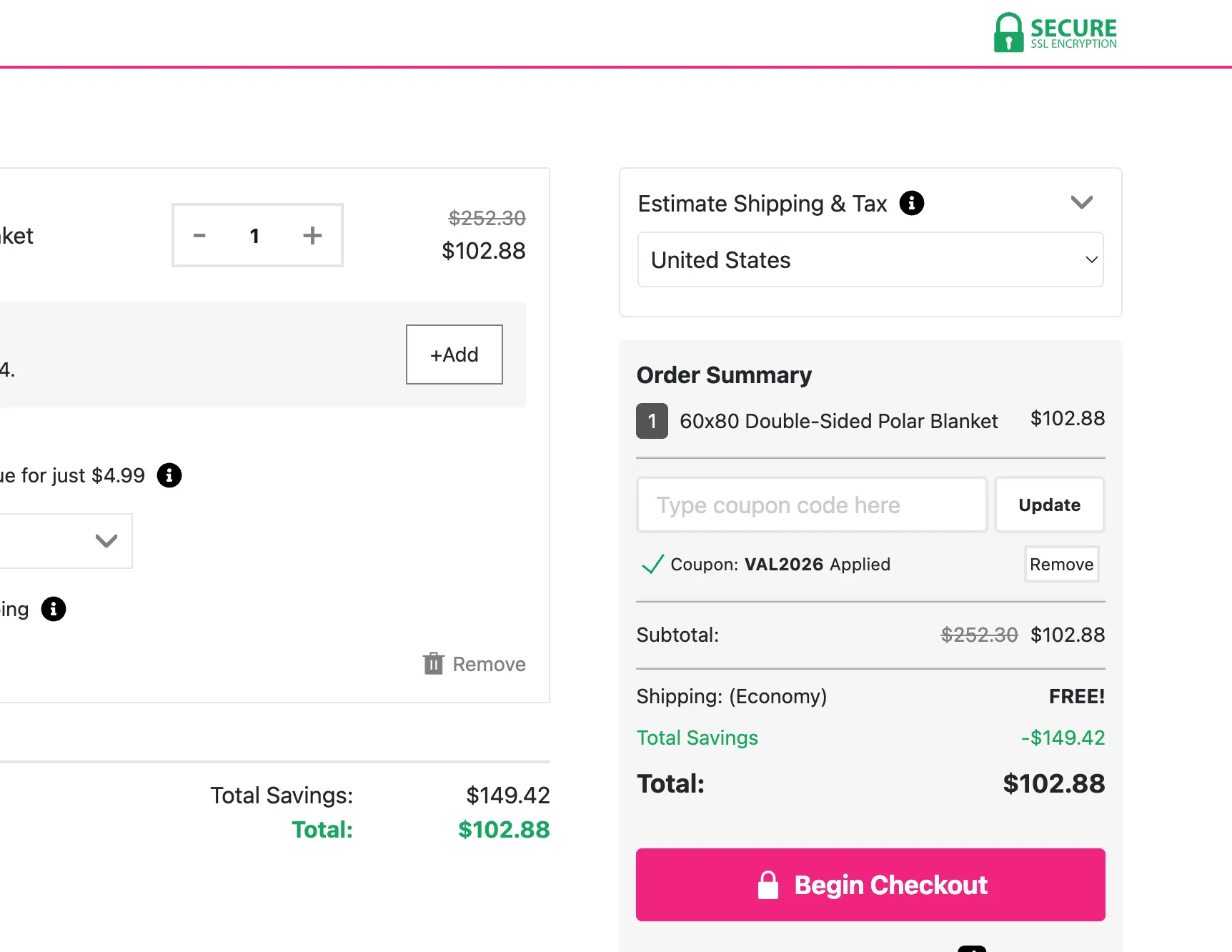1232x952 pixels.
Task: Collapse the Estimate Shipping & Tax section
Action: tap(1081, 203)
